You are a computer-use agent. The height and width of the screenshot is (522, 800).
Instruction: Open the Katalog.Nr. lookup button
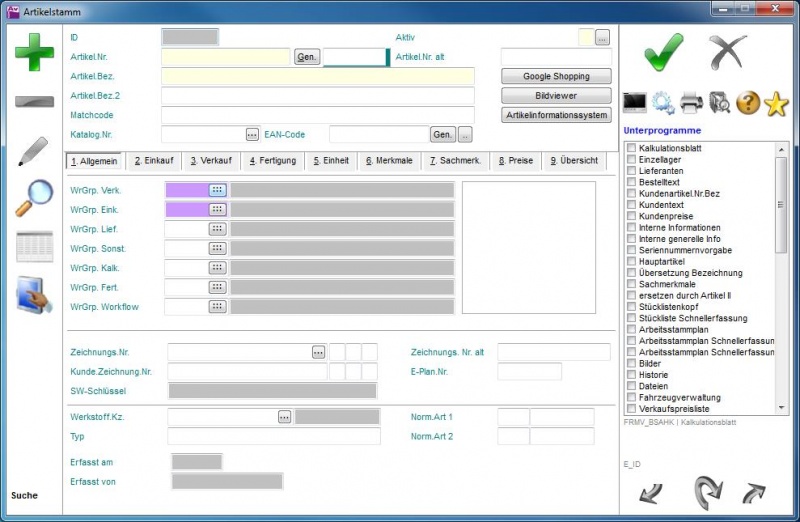[251, 134]
